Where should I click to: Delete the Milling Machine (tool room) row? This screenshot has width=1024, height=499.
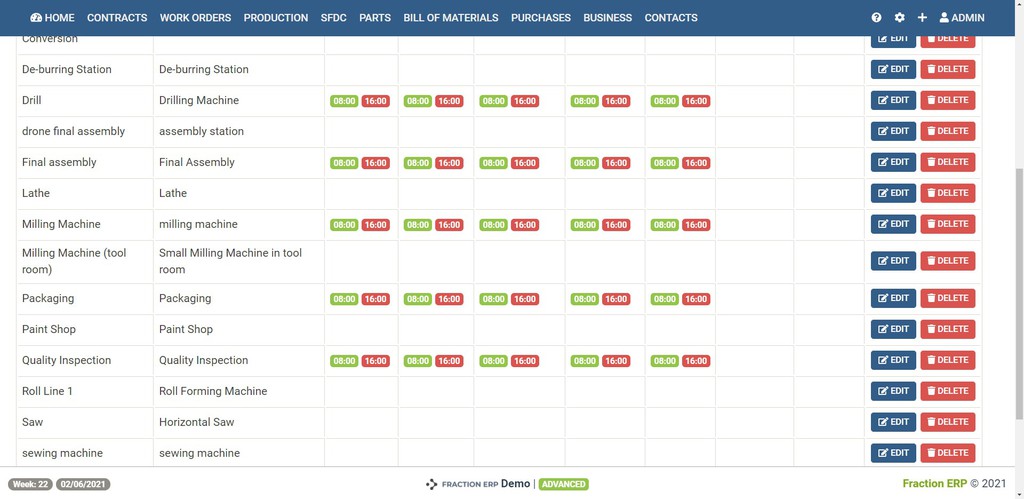(948, 261)
